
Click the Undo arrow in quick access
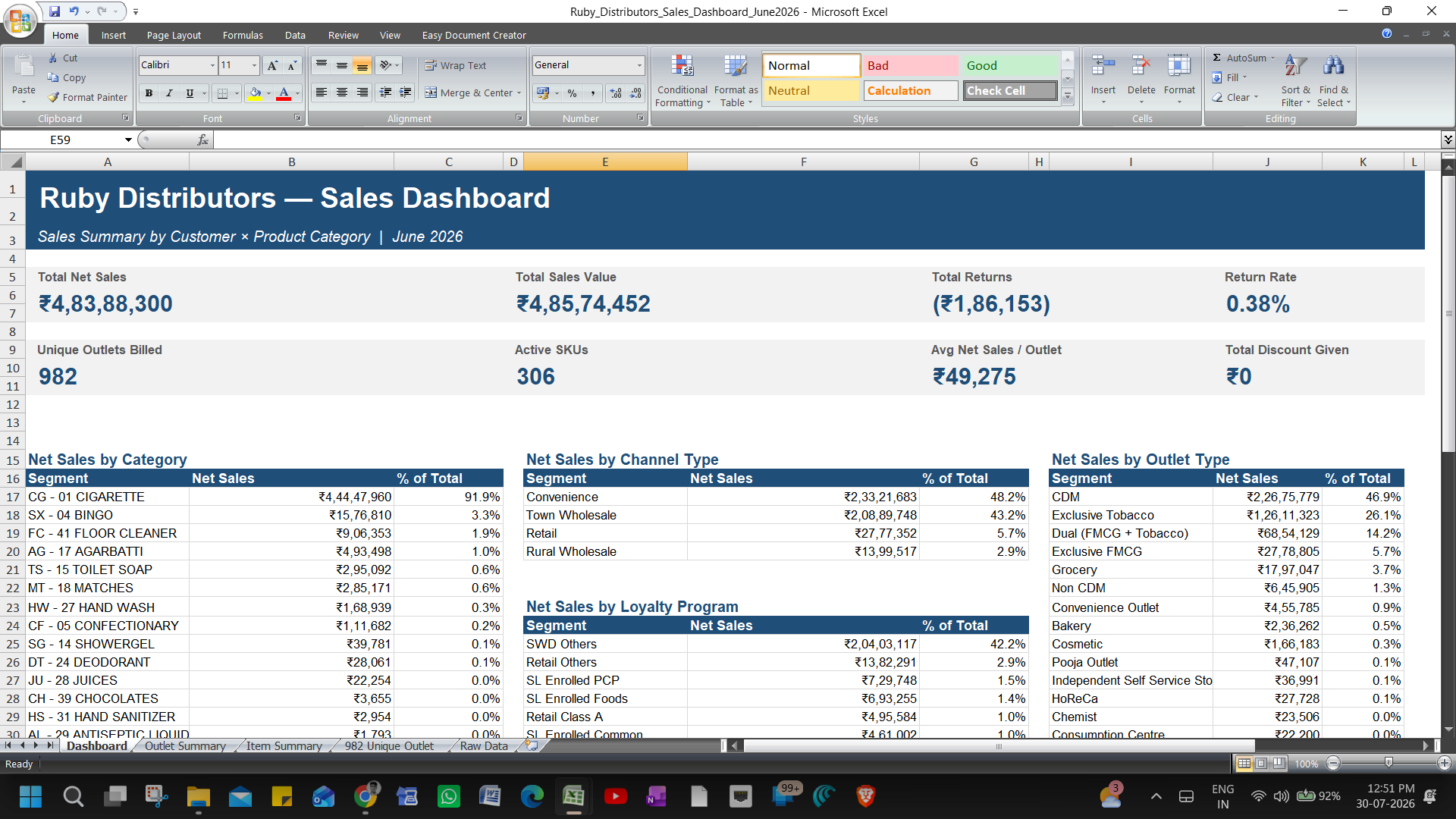coord(74,11)
